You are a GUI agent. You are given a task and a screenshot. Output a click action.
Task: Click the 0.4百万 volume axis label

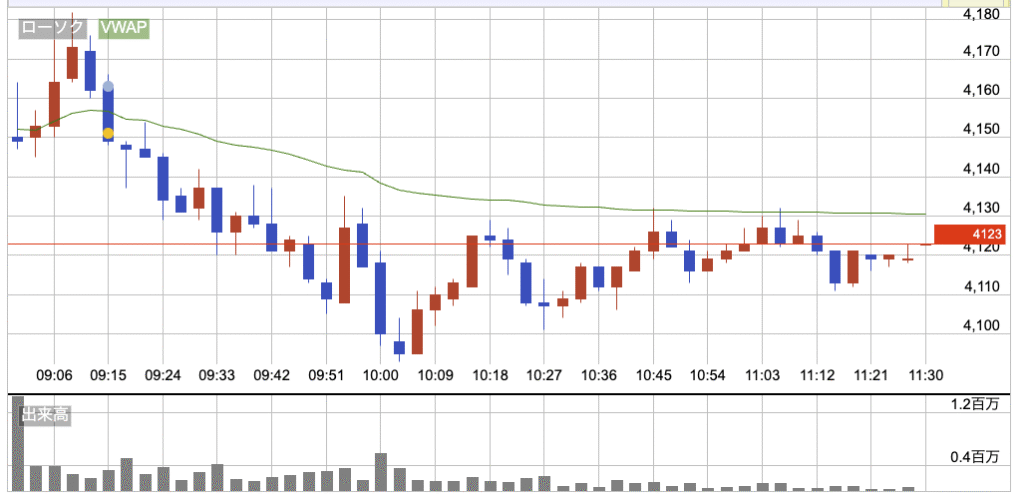point(976,458)
